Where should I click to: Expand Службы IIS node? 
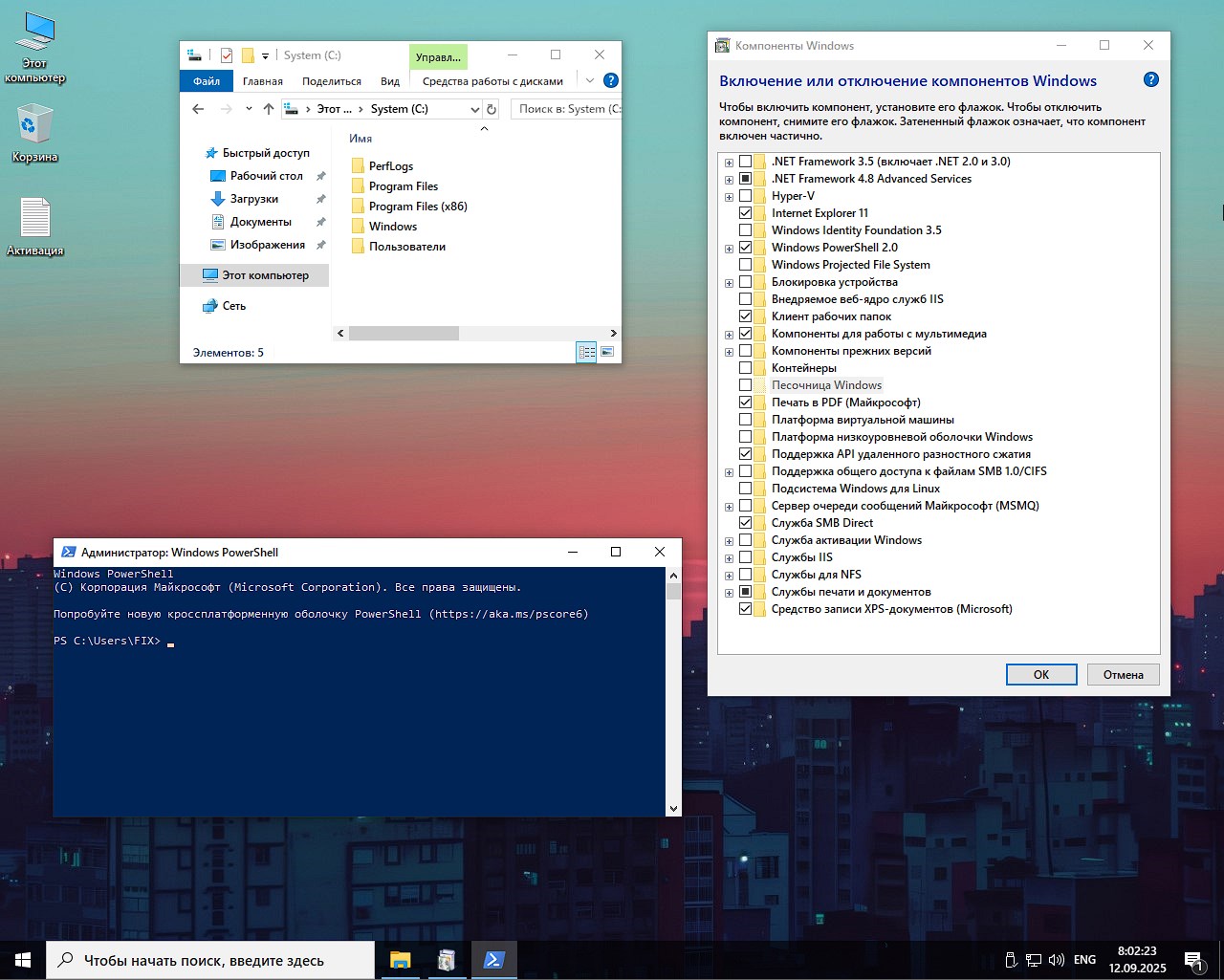729,558
